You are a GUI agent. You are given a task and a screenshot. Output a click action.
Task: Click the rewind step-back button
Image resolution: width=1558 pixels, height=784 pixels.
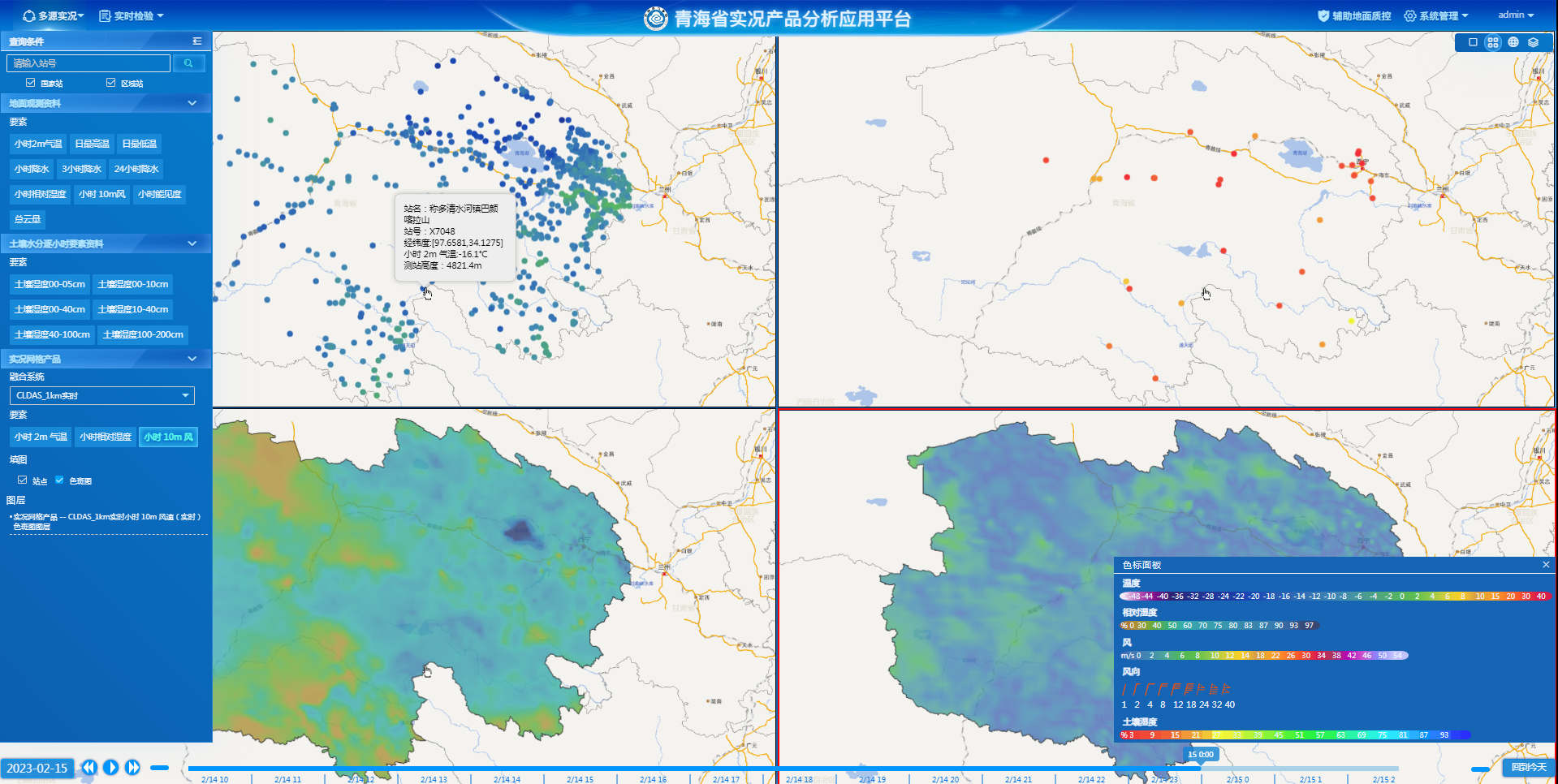(89, 767)
